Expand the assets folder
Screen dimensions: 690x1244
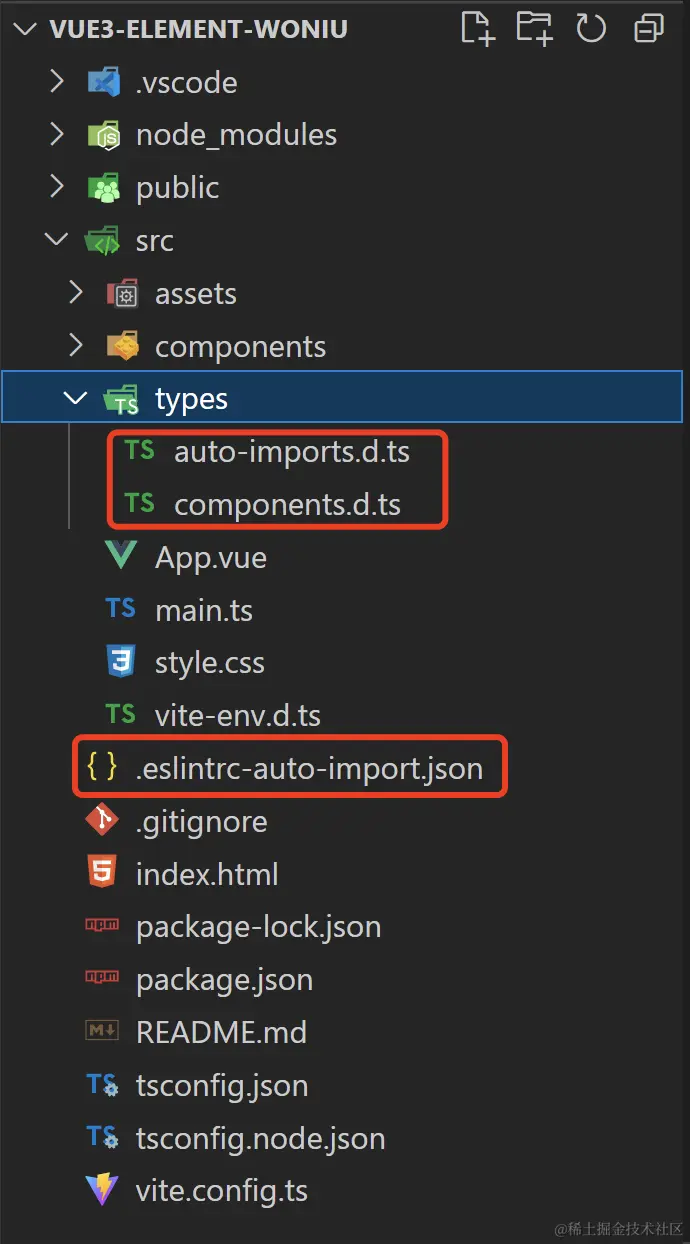tap(76, 292)
